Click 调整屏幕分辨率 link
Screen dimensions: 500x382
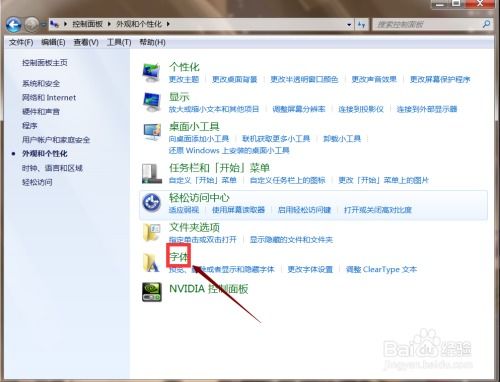[299, 109]
